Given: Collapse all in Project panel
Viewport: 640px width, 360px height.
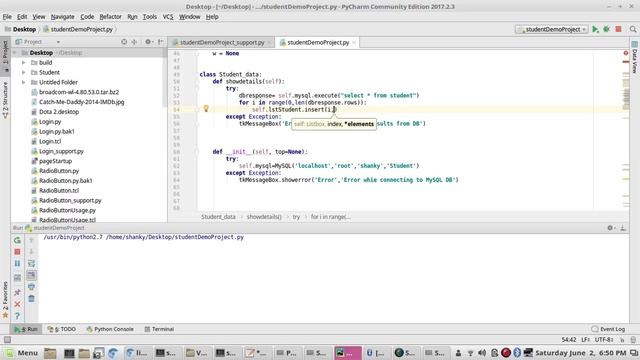Looking at the screenshot, I should point(134,42).
